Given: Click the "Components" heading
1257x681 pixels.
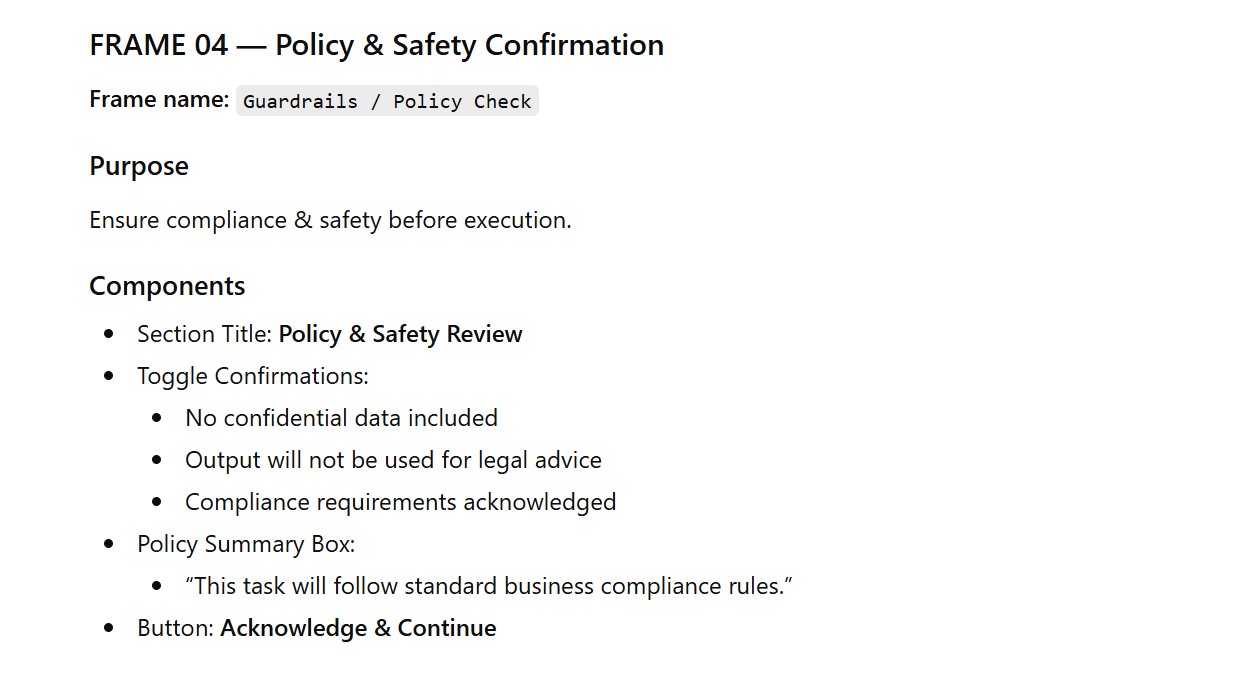Looking at the screenshot, I should [167, 286].
